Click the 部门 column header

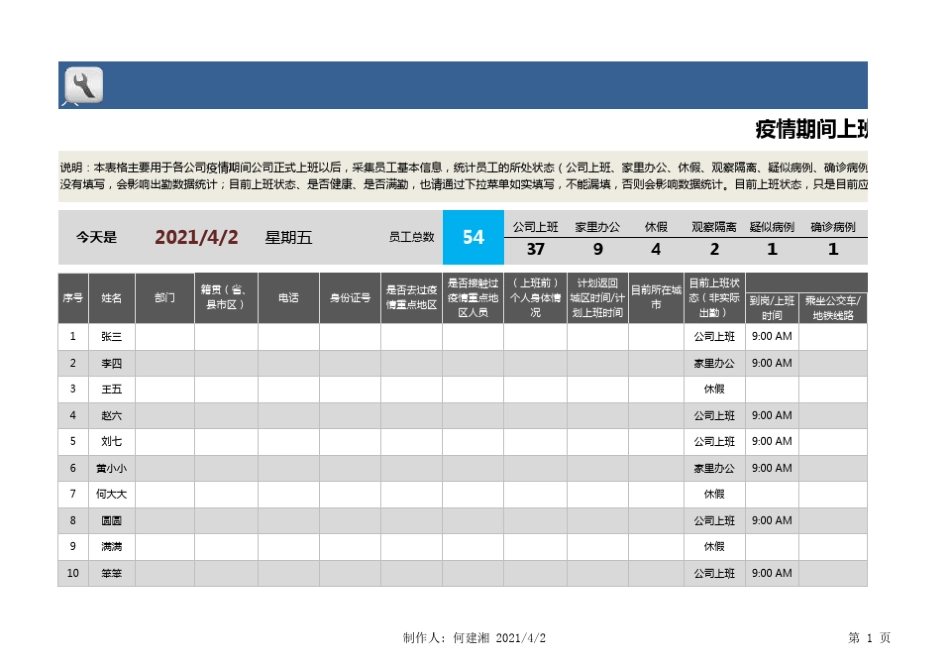tap(165, 298)
